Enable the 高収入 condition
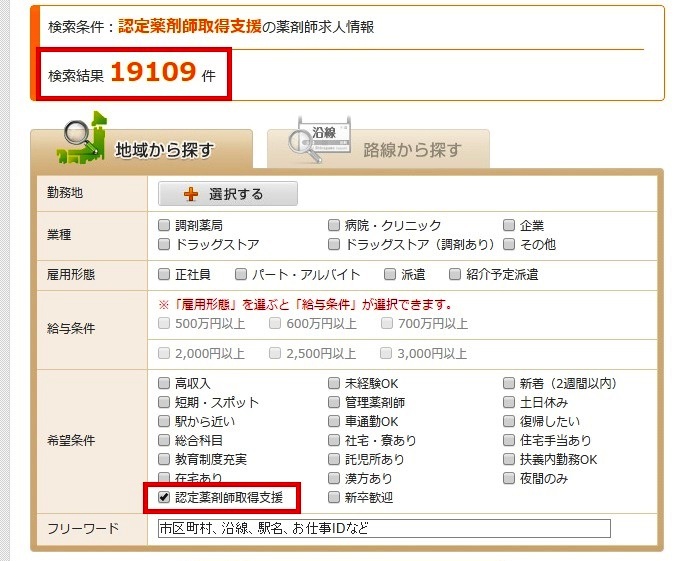The image size is (689, 561). coord(165,383)
